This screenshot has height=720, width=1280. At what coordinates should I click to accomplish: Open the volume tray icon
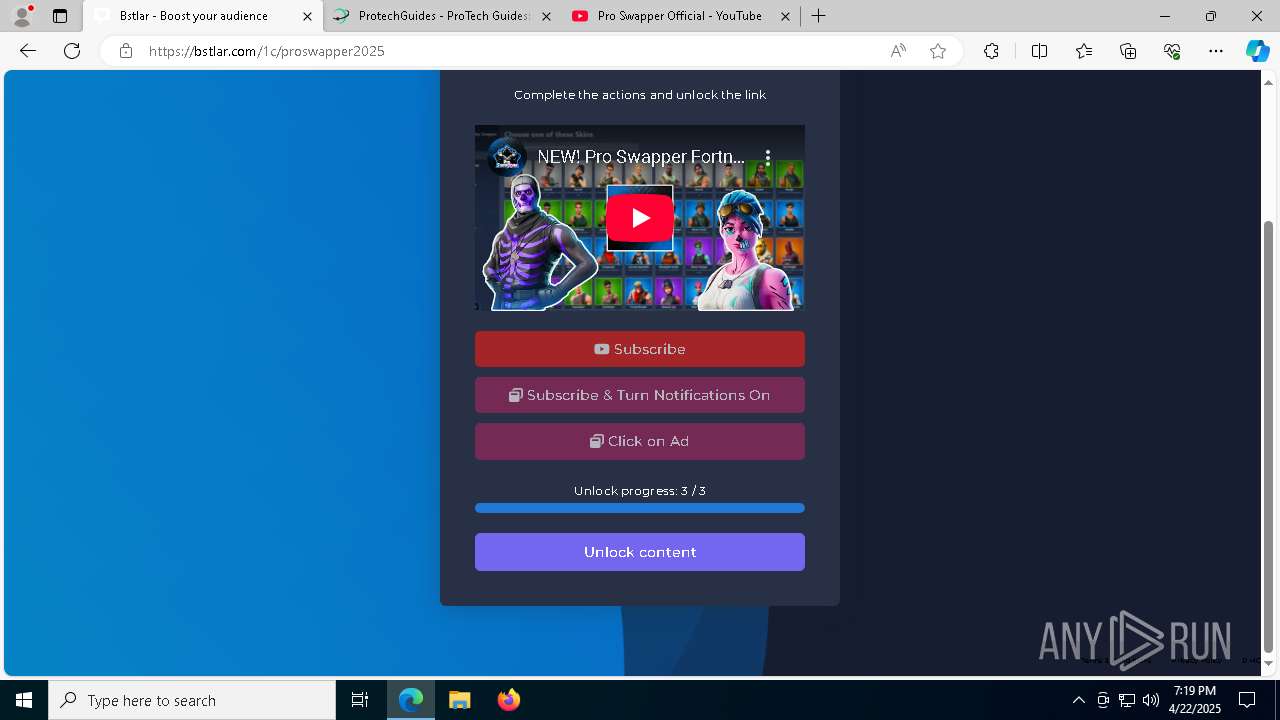[1151, 700]
